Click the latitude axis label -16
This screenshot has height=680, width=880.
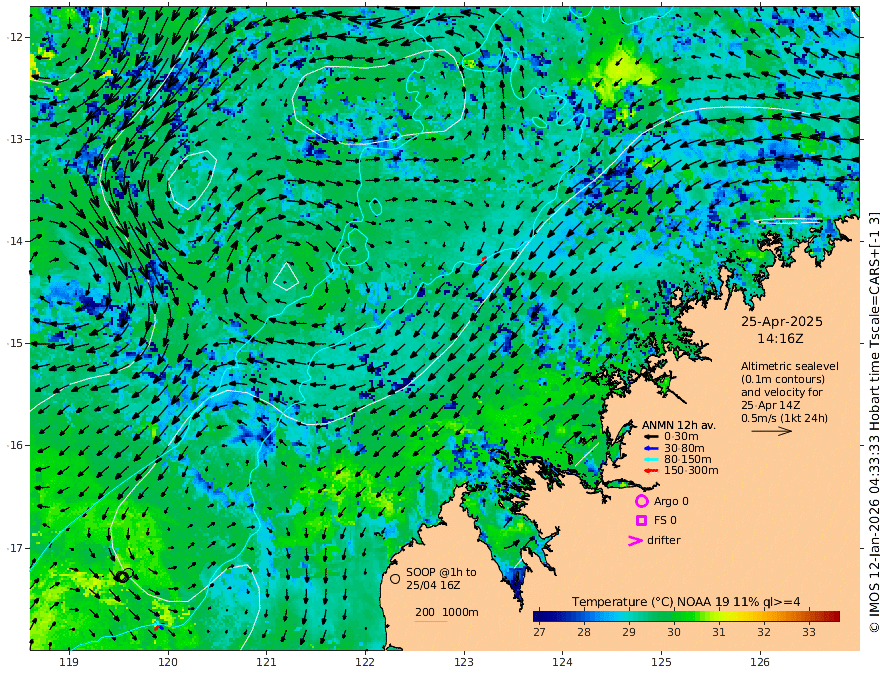click(x=15, y=445)
